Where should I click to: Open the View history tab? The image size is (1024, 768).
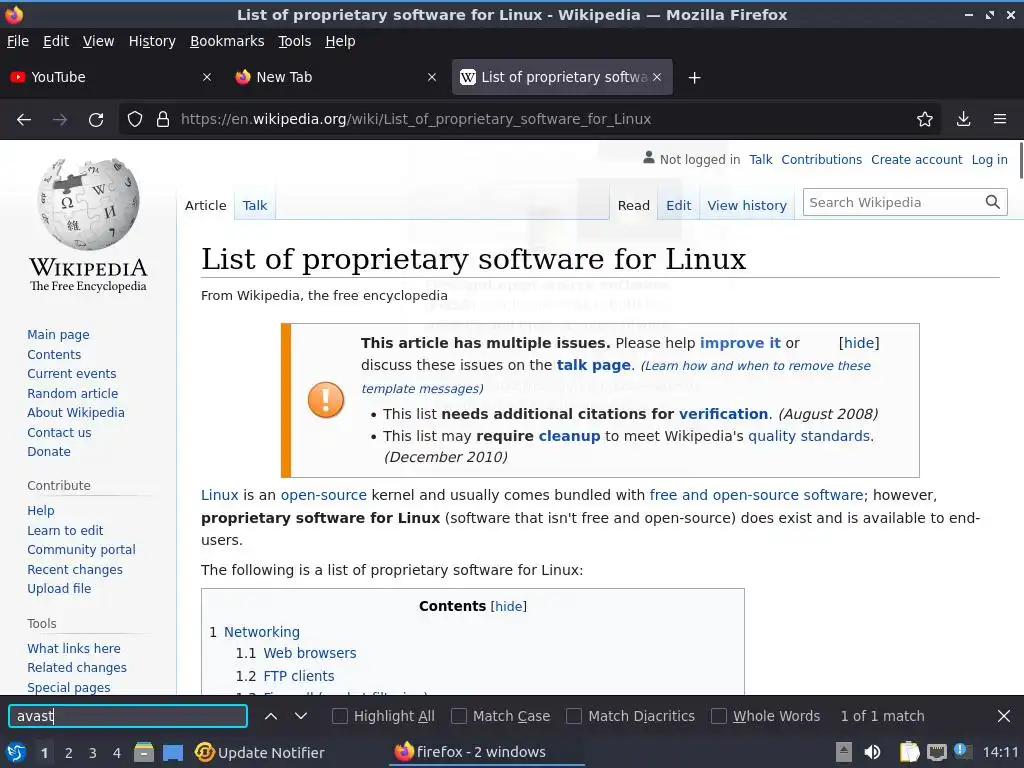point(746,205)
